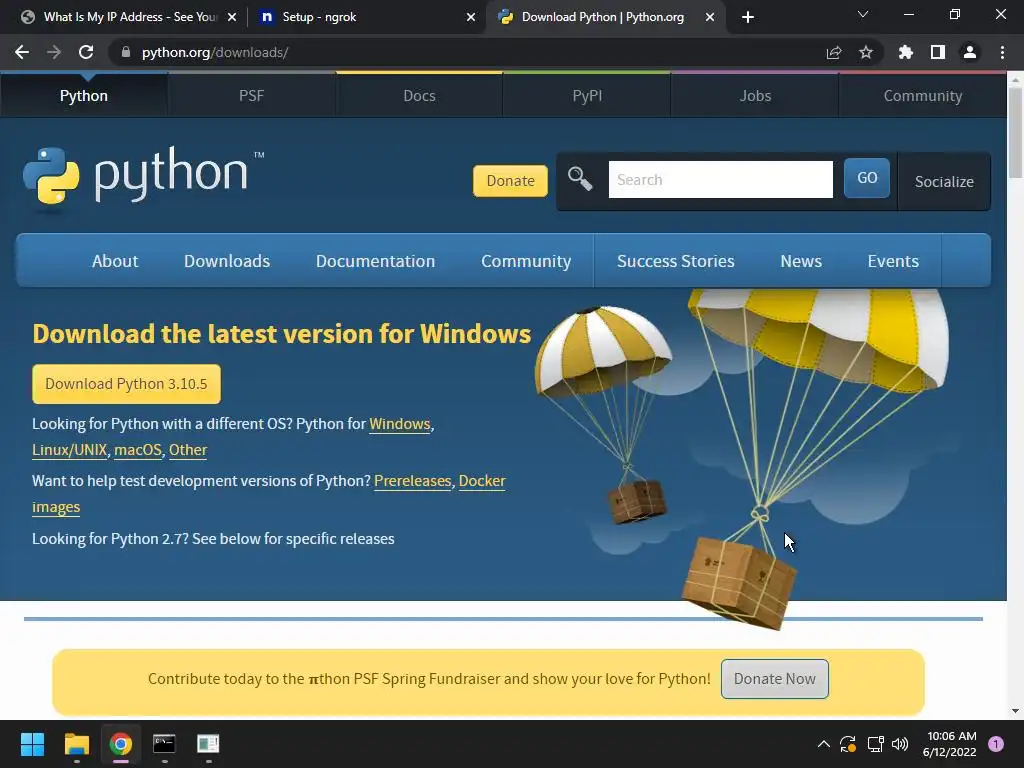Open the Events navigation menu

coord(893,261)
